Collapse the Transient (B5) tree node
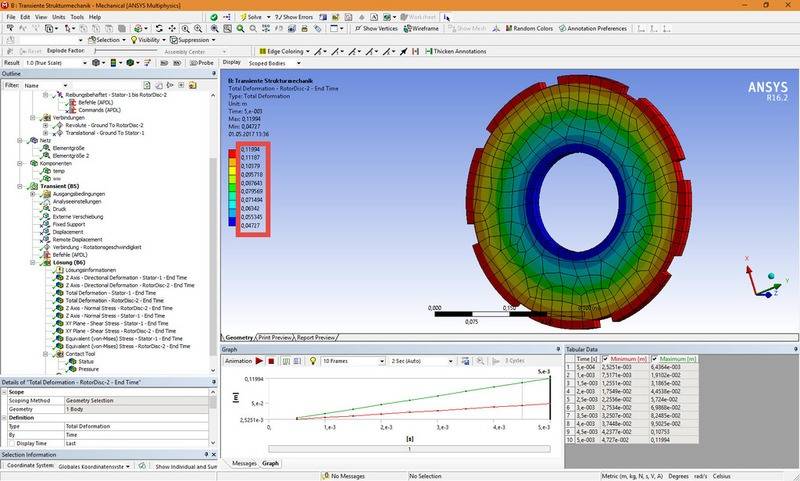The width and height of the screenshot is (800, 481). tap(20, 186)
